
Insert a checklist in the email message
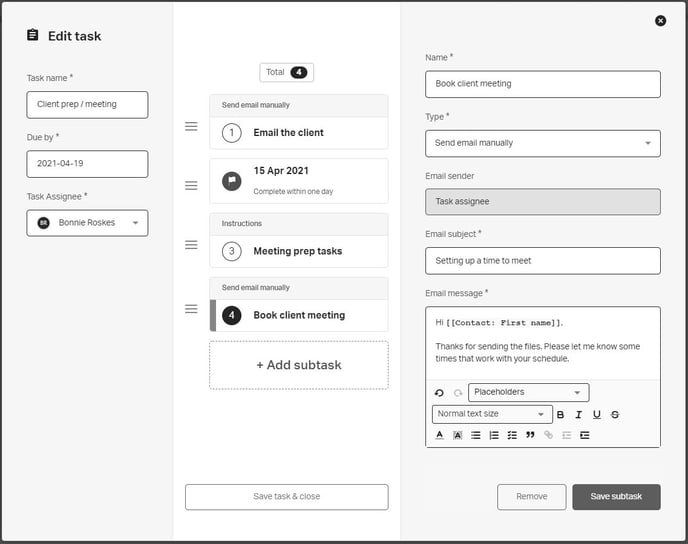[x=512, y=435]
